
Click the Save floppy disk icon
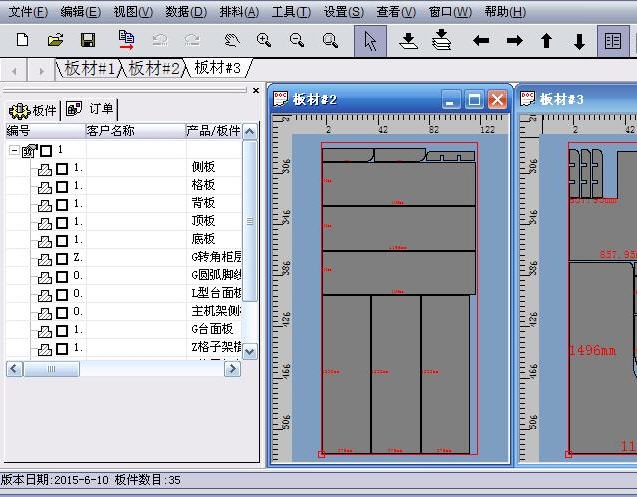[88, 41]
